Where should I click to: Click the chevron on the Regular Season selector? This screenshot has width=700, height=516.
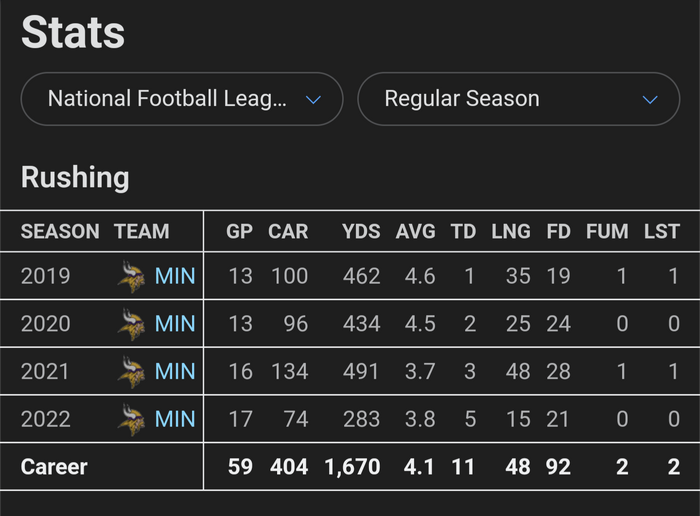(x=650, y=100)
